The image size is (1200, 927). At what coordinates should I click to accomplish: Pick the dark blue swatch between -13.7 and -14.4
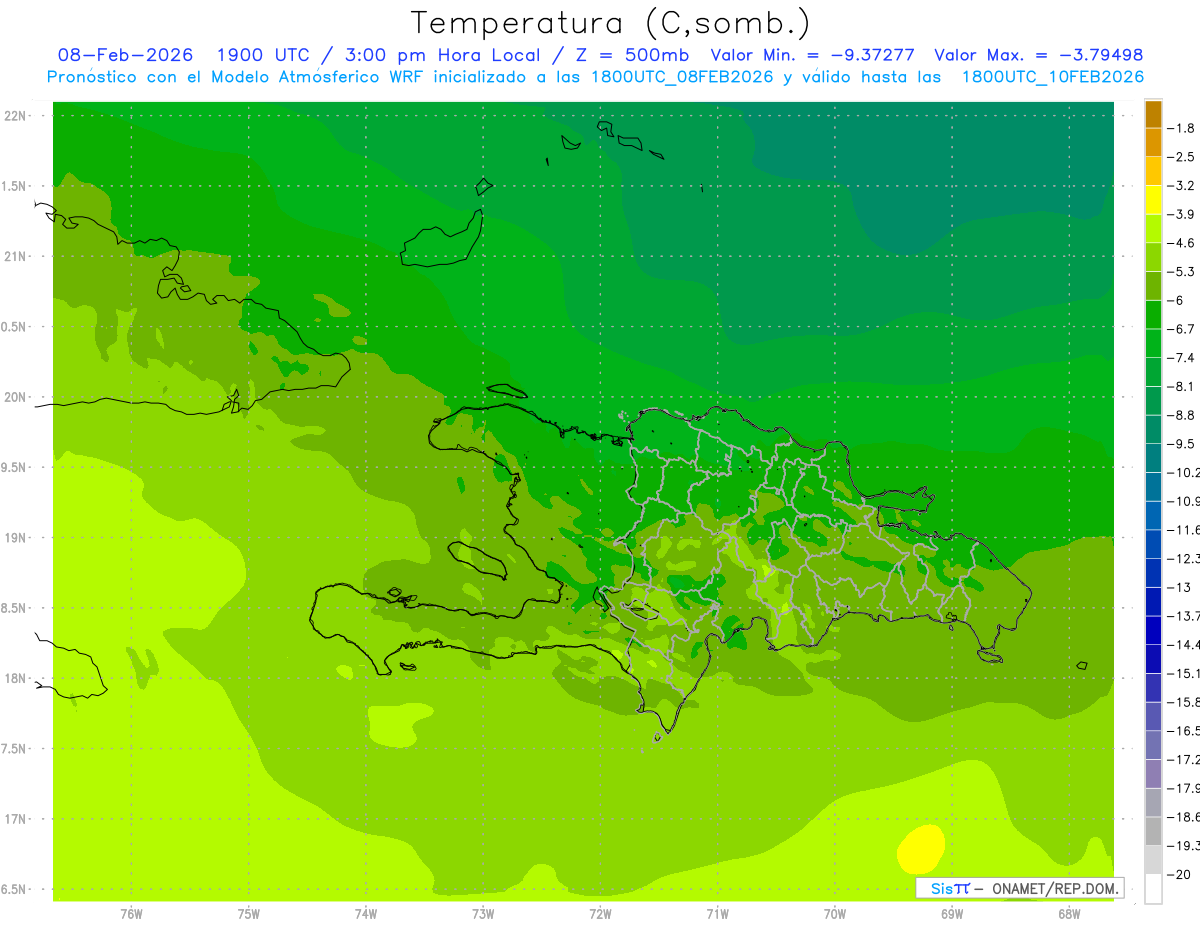pos(1153,630)
